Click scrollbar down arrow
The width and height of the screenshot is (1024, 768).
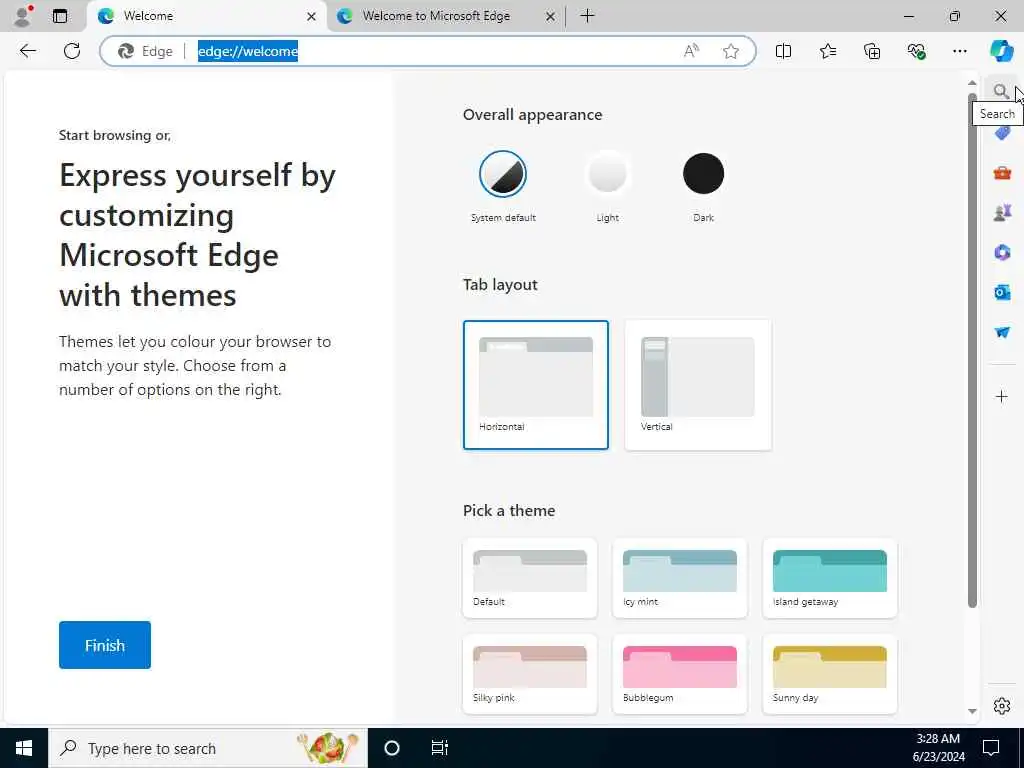(x=972, y=711)
